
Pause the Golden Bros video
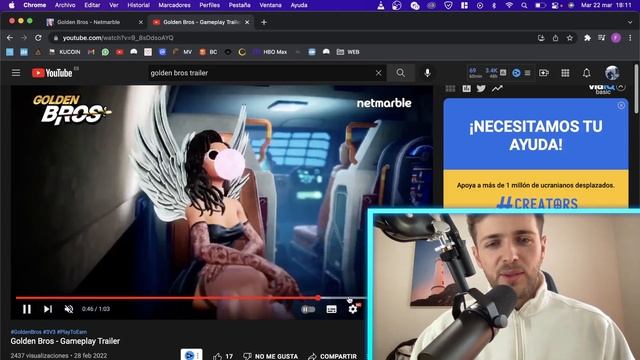tap(27, 309)
